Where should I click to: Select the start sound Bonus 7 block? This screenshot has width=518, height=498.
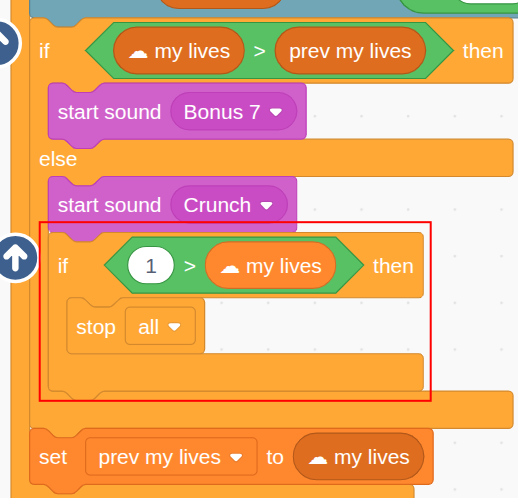click(177, 112)
